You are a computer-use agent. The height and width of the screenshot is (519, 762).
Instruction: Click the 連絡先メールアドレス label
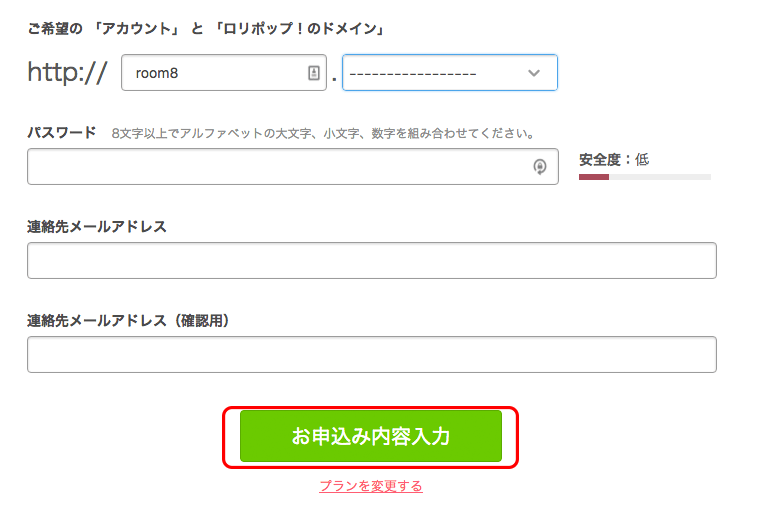coord(97,226)
